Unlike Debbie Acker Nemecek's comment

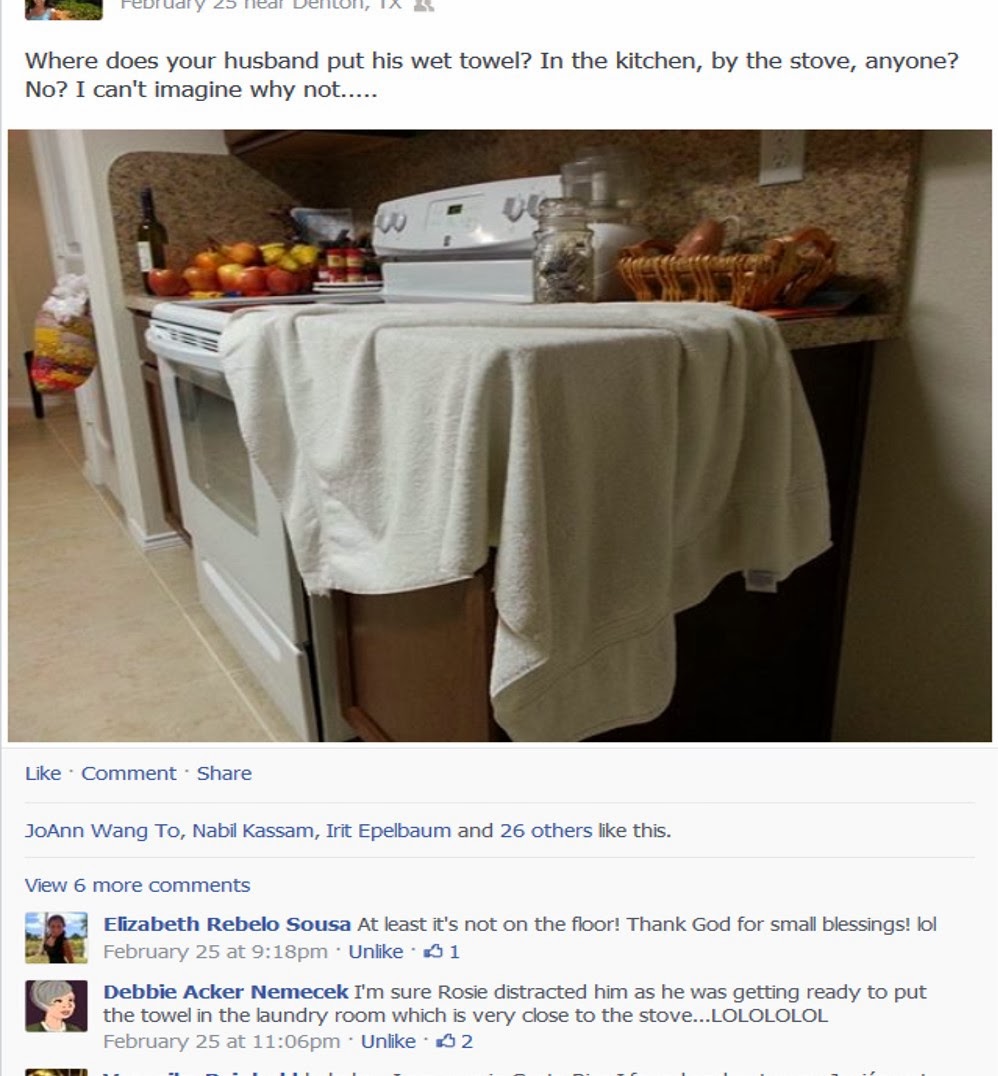pos(388,1042)
